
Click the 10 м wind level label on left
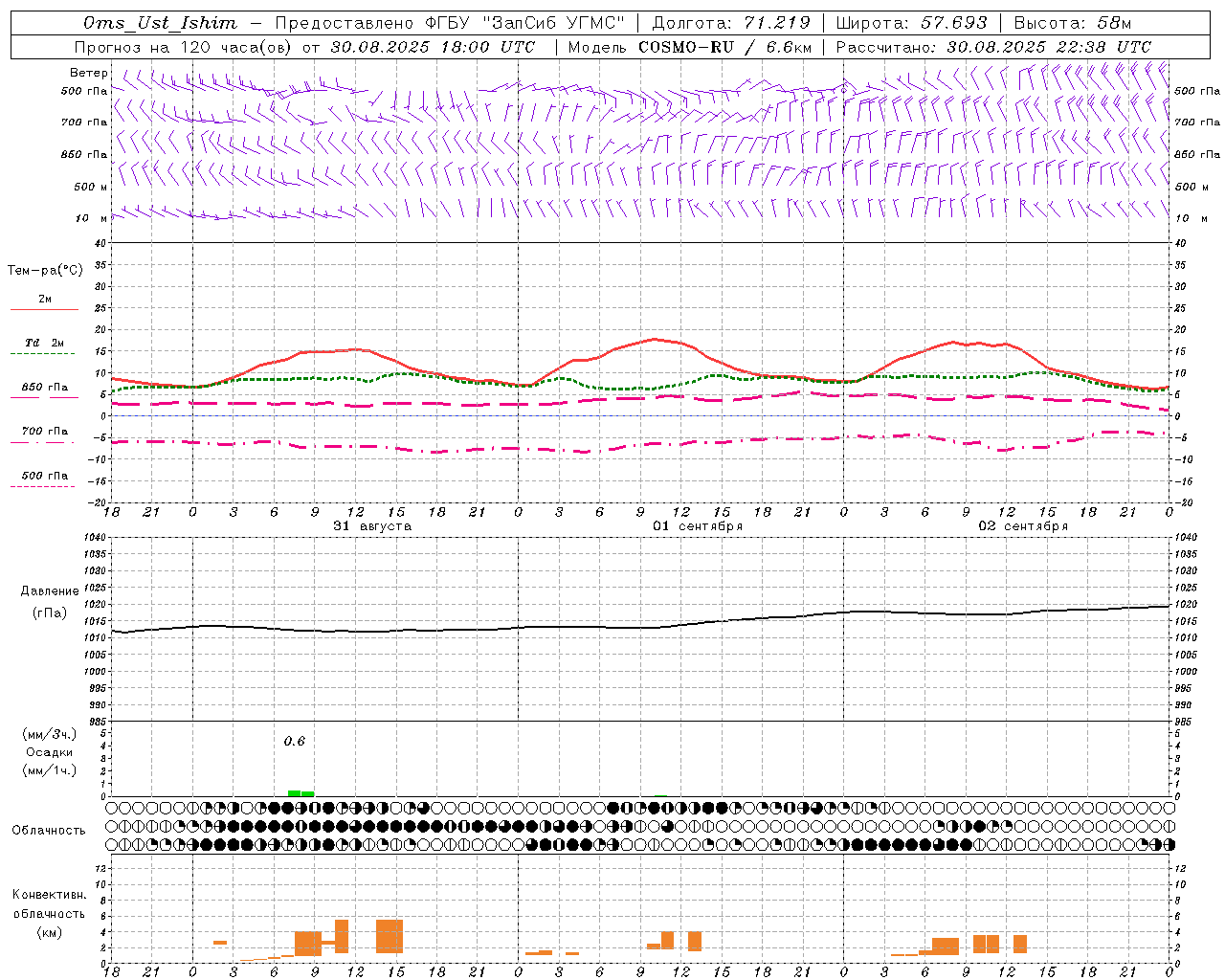pyautogui.click(x=93, y=218)
